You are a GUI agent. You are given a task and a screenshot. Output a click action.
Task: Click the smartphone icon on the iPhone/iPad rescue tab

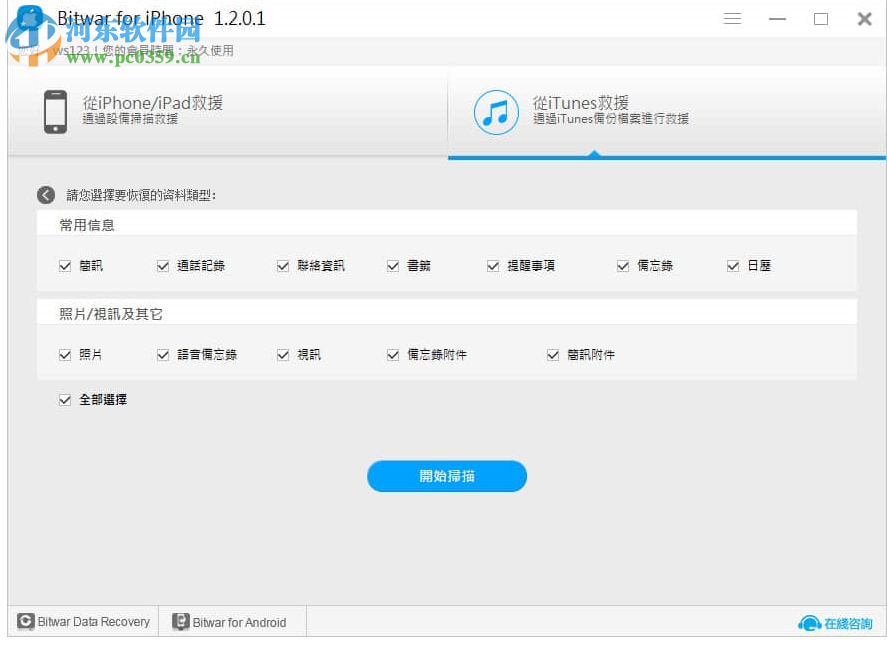click(x=55, y=110)
